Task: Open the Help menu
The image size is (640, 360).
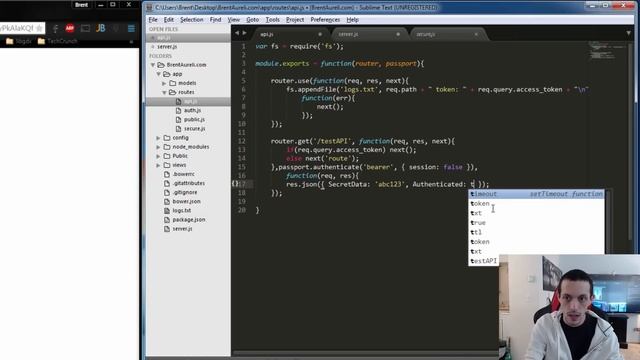Action: [x=352, y=20]
